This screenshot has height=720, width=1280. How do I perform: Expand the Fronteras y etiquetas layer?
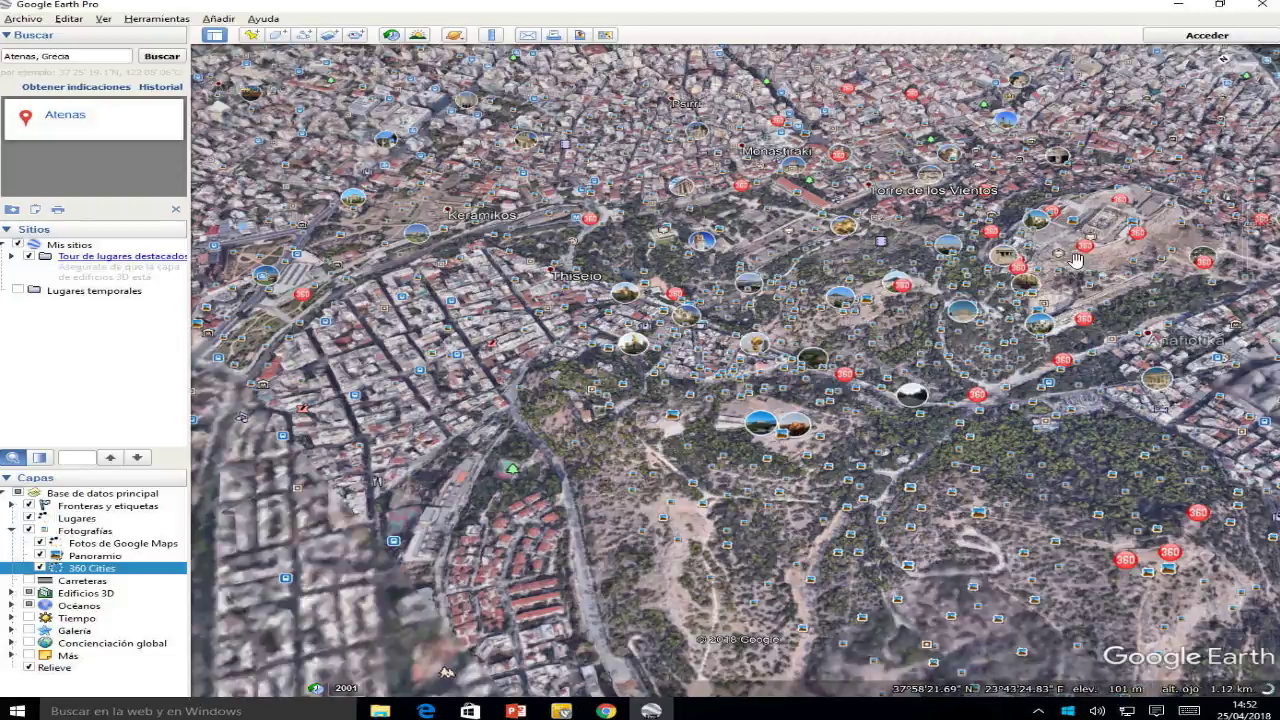pos(12,506)
